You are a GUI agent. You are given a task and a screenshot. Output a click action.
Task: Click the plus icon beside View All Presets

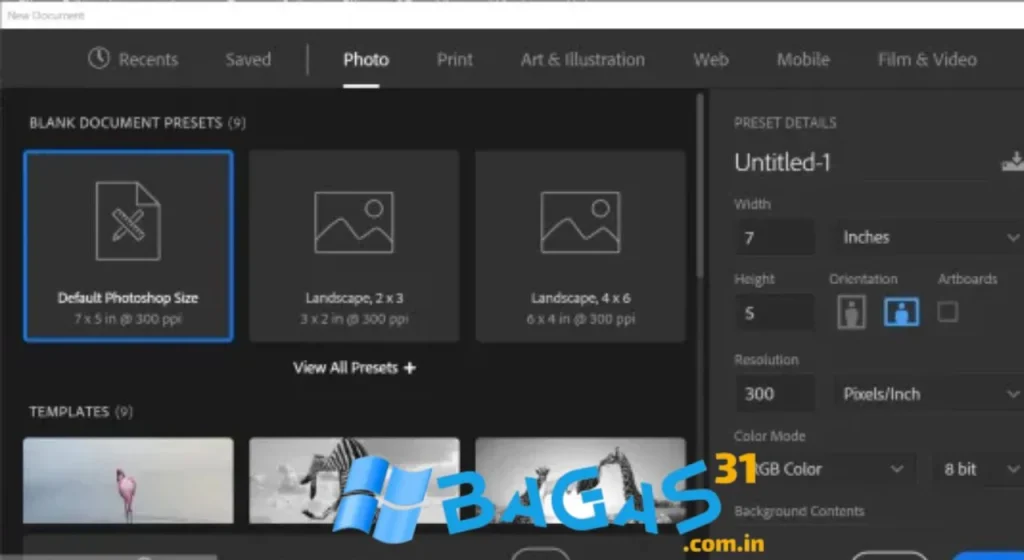(x=409, y=368)
